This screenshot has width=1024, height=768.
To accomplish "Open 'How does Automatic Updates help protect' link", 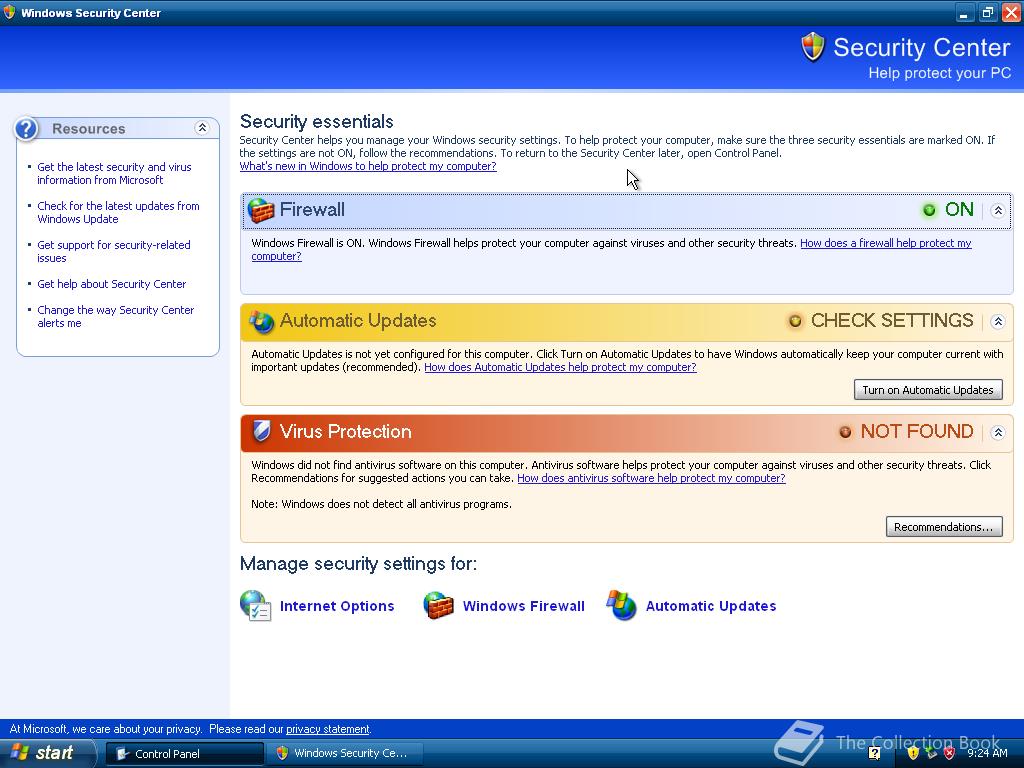I will 560,367.
